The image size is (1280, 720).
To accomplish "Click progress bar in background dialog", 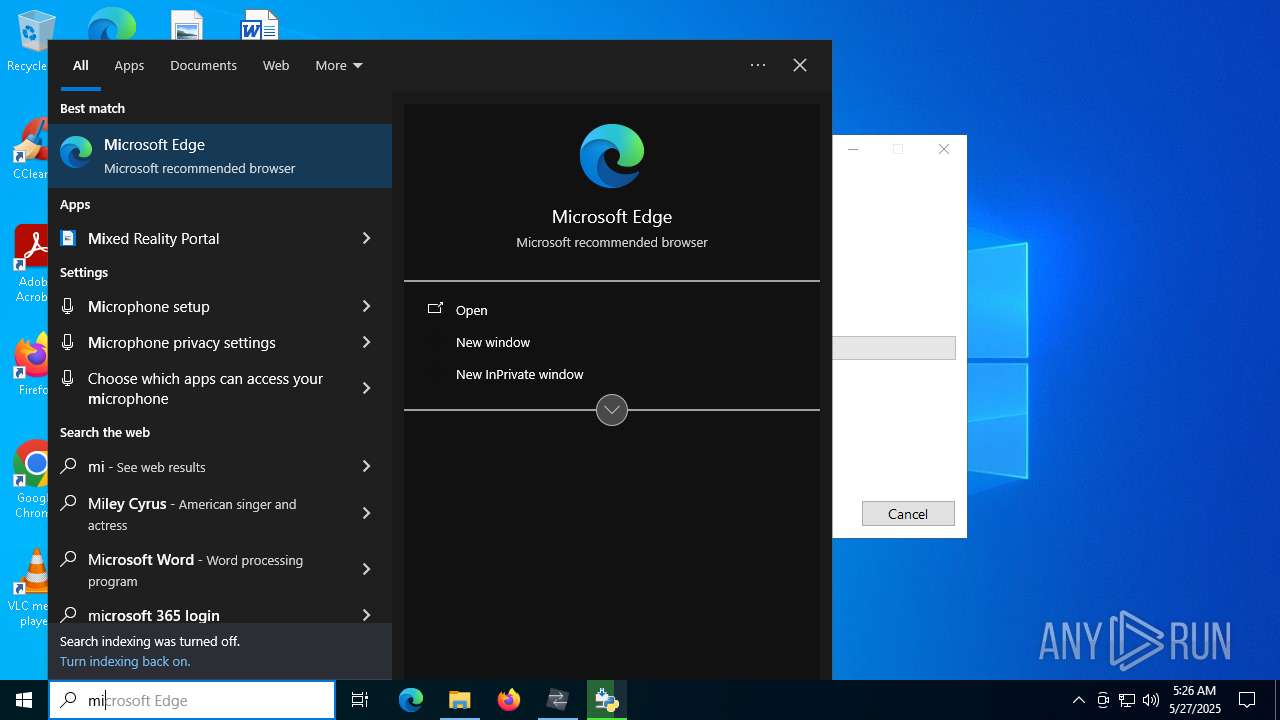I will click(894, 348).
